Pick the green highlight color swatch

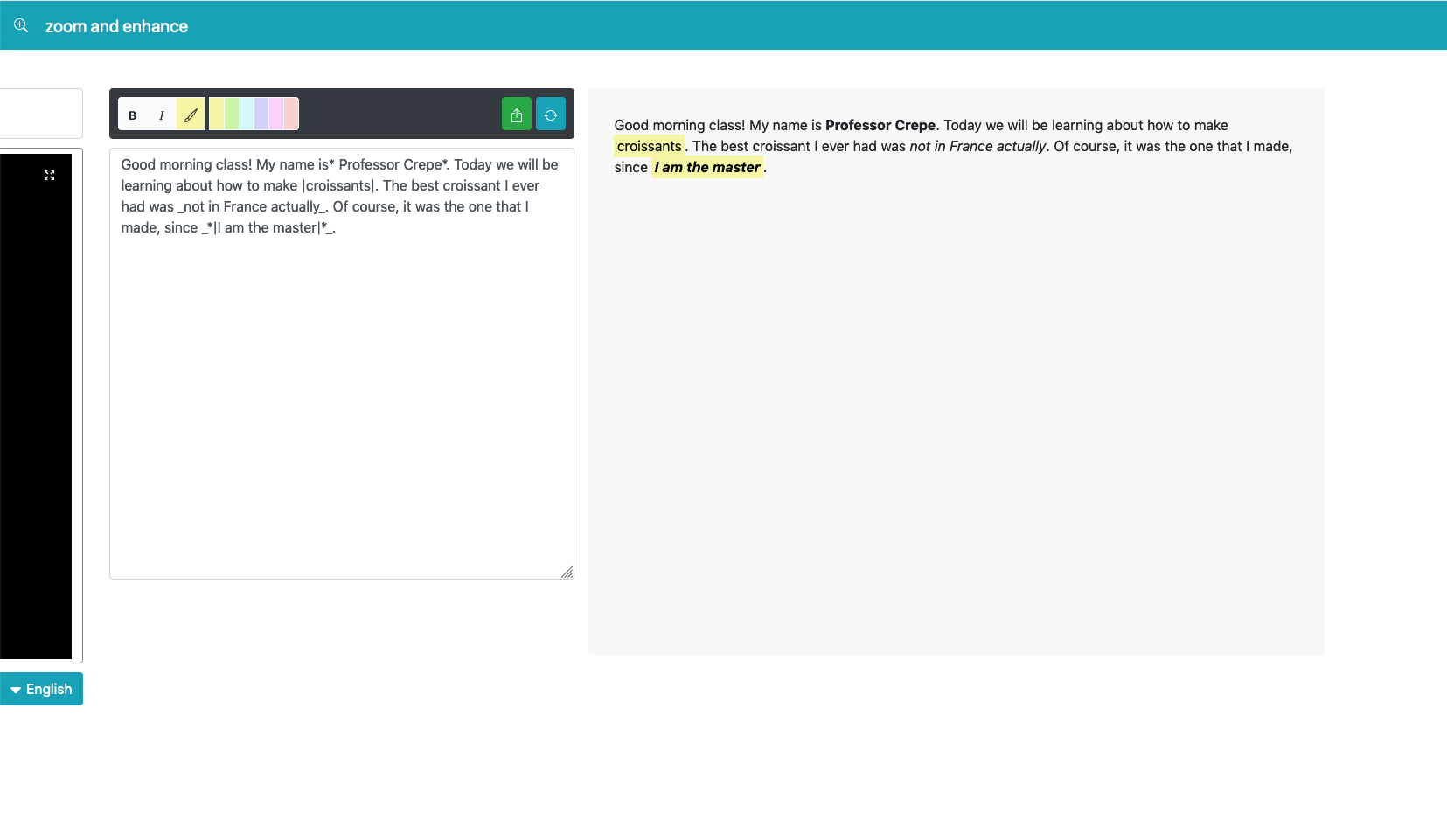click(x=232, y=114)
